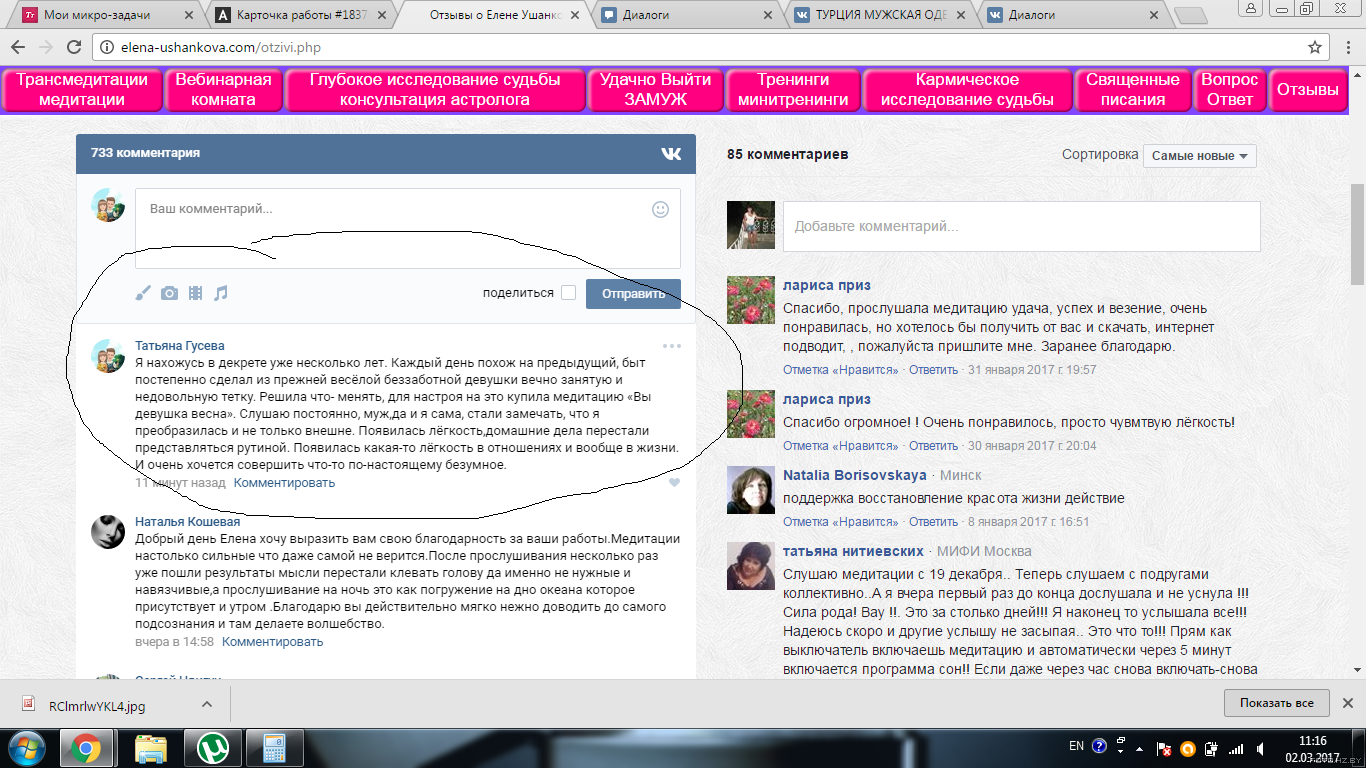1366x768 pixels.
Task: Click 733 комментария header text
Action: (145, 153)
